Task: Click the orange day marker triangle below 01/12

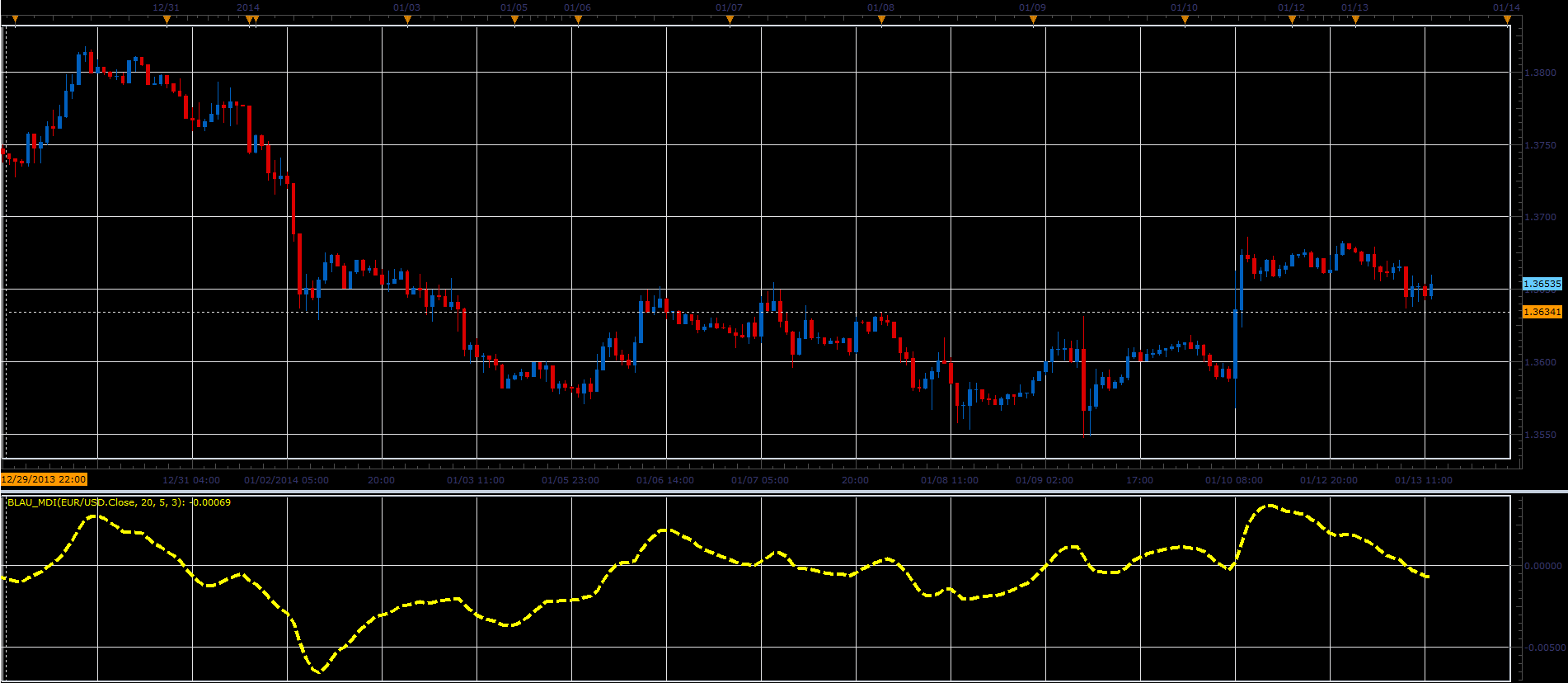Action: (x=1292, y=21)
